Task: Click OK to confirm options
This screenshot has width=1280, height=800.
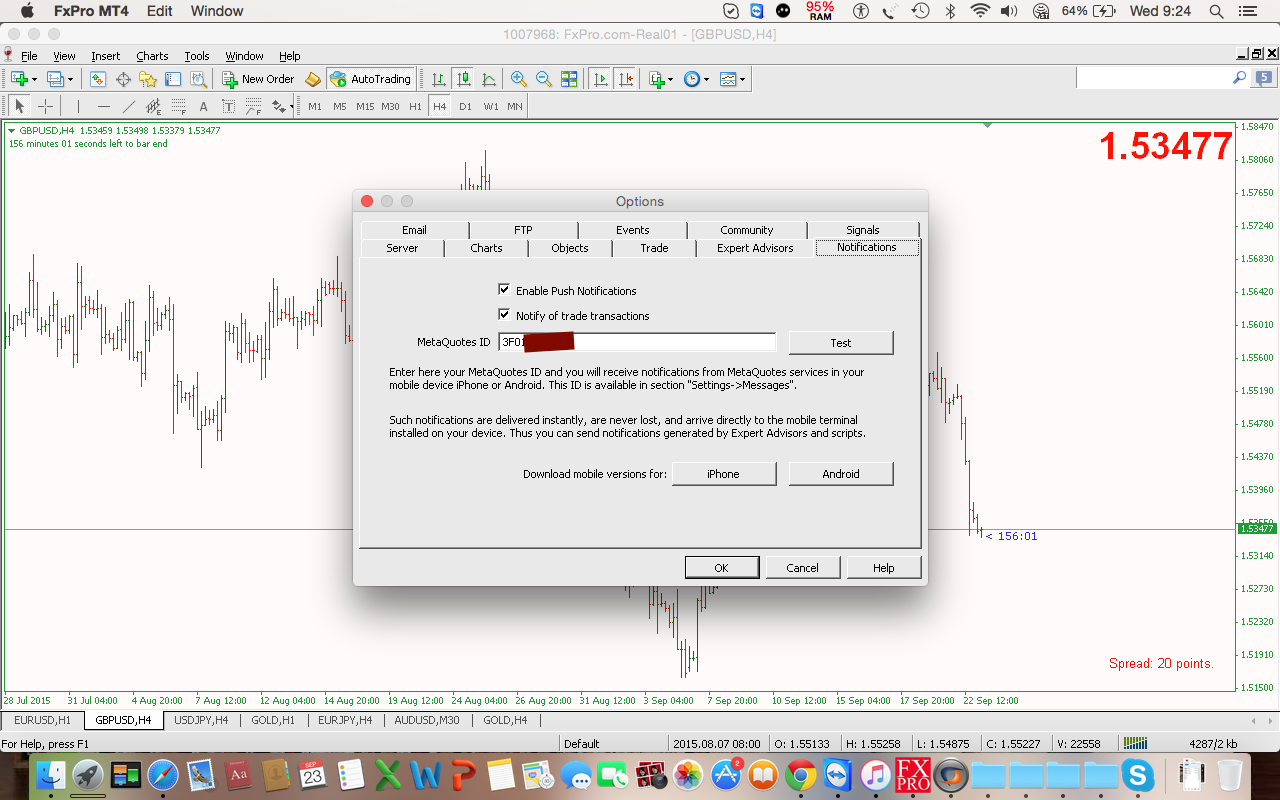Action: [721, 567]
